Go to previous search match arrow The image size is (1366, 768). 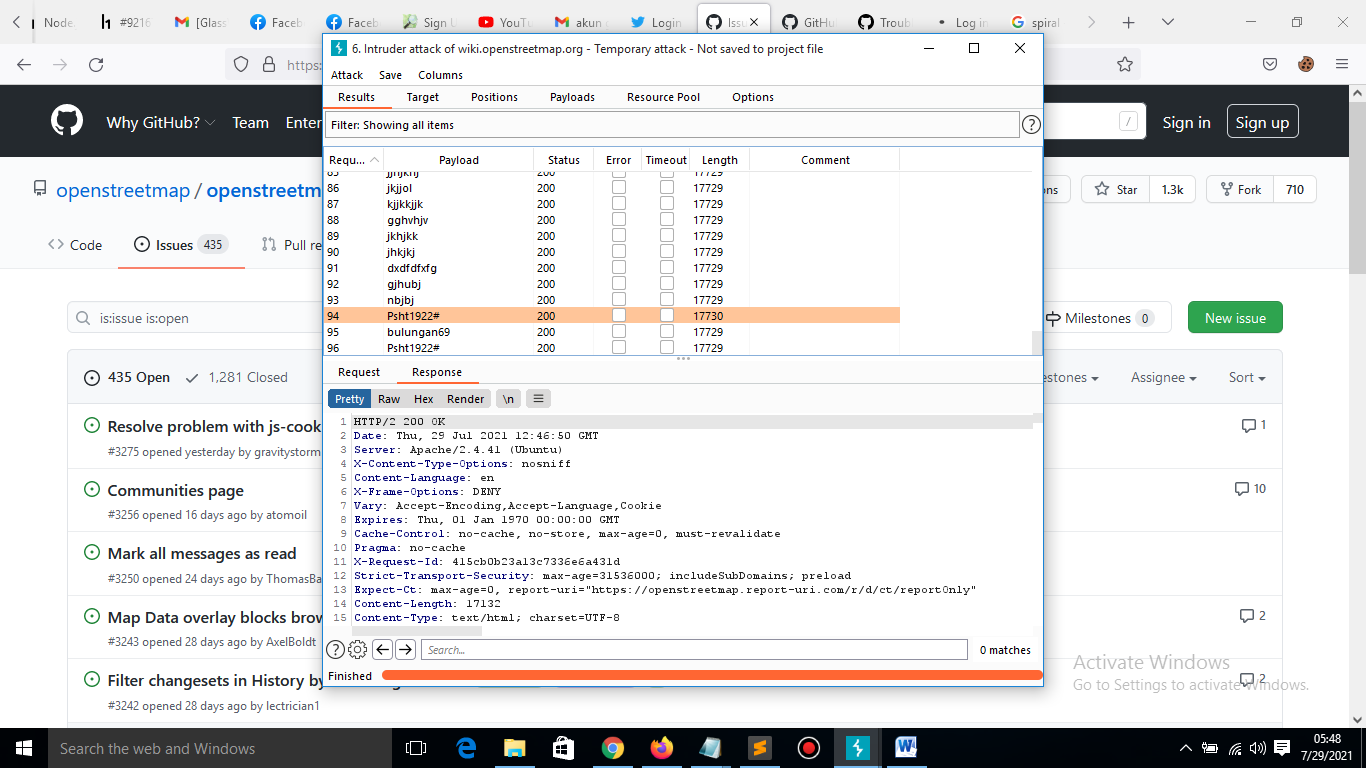382,650
